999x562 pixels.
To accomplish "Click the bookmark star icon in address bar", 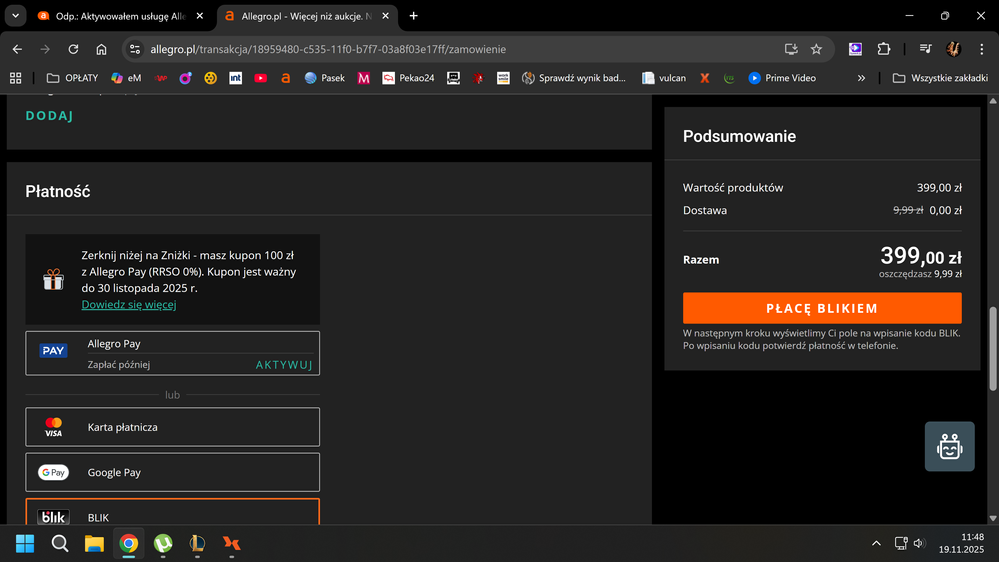I will tap(816, 49).
